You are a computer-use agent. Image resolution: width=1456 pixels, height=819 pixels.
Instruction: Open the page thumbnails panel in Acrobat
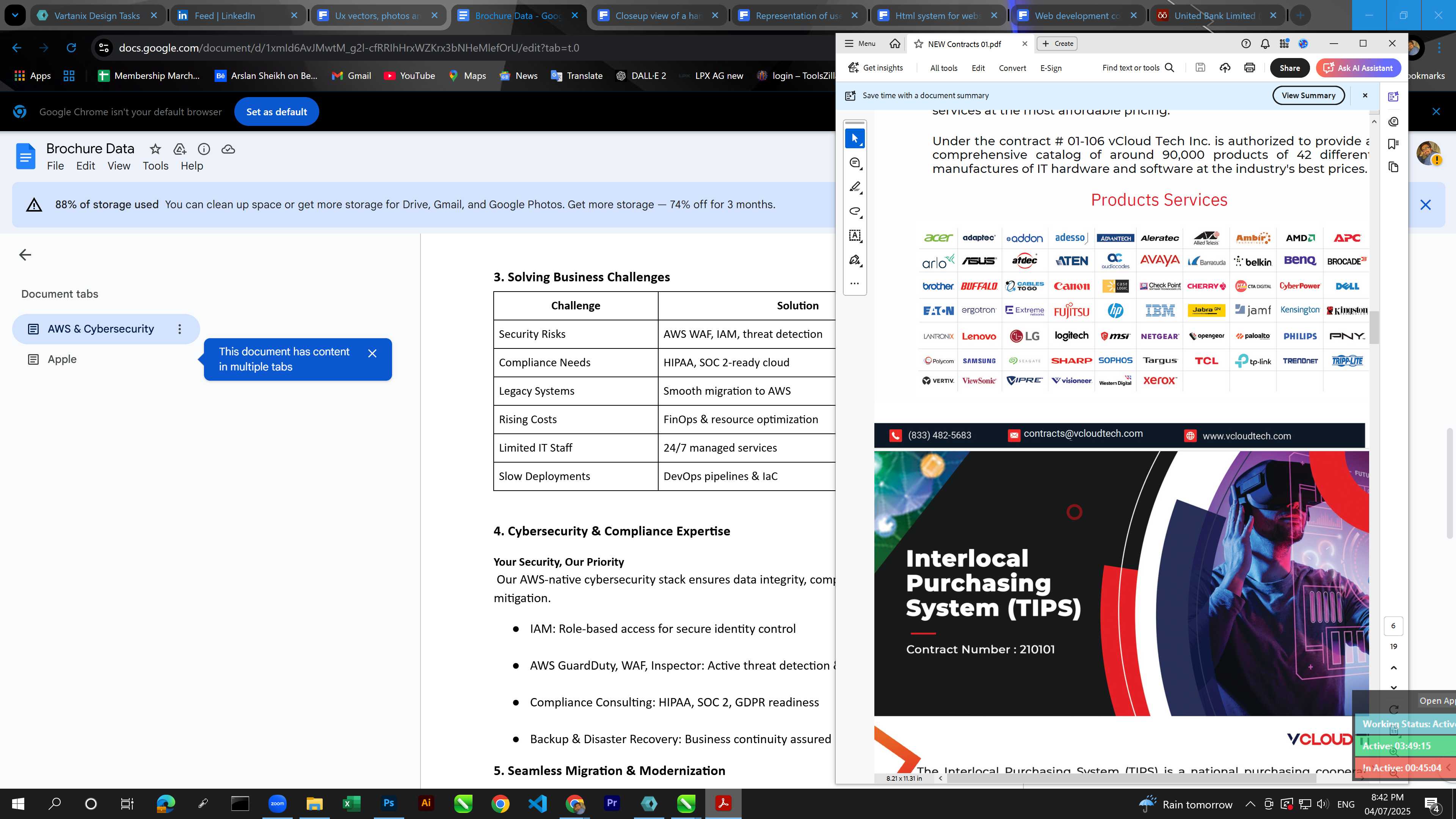1393,167
